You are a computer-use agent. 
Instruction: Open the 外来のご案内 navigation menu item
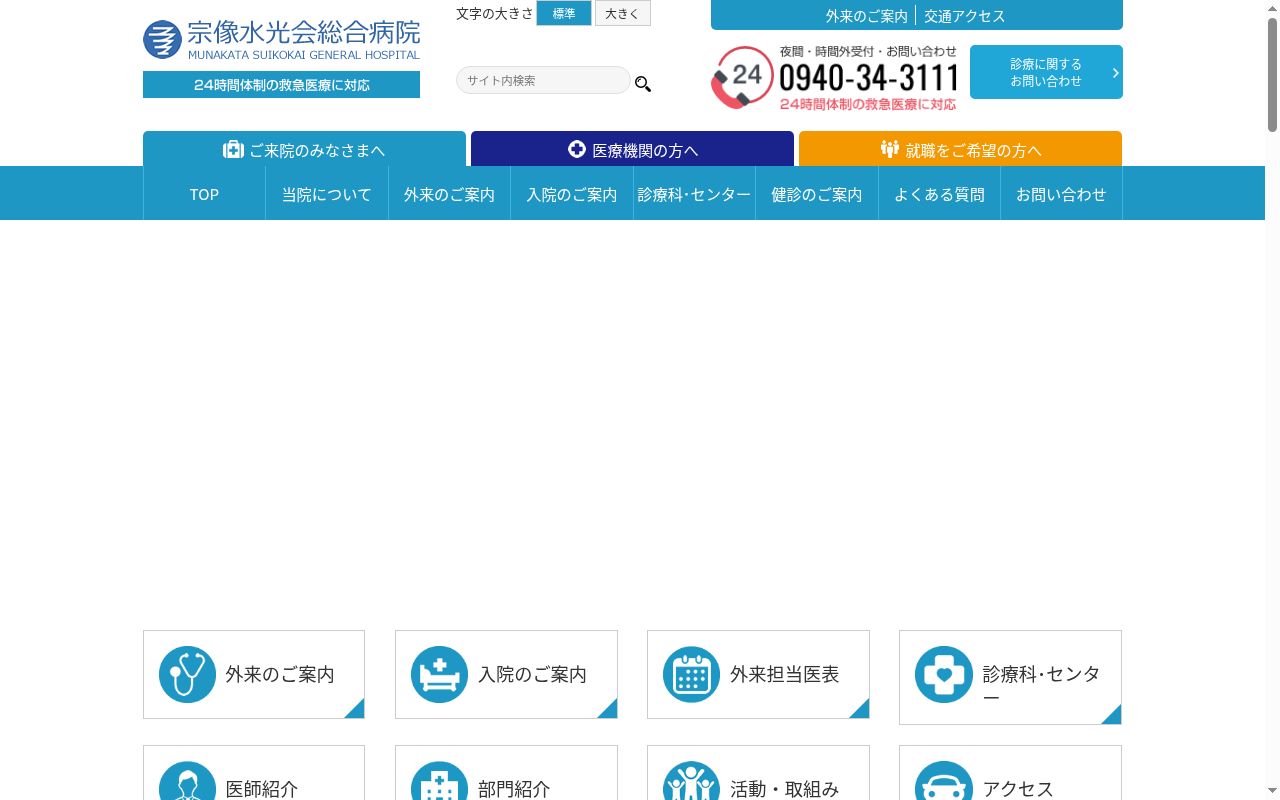(449, 194)
